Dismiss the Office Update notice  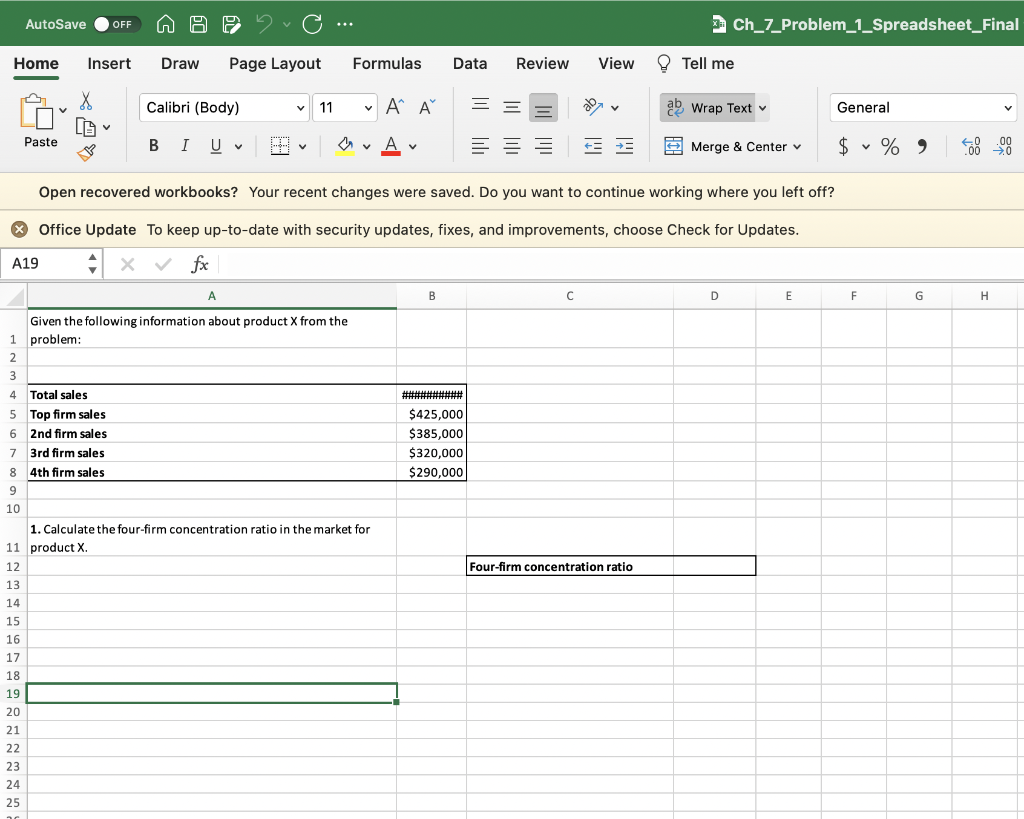pyautogui.click(x=20, y=229)
